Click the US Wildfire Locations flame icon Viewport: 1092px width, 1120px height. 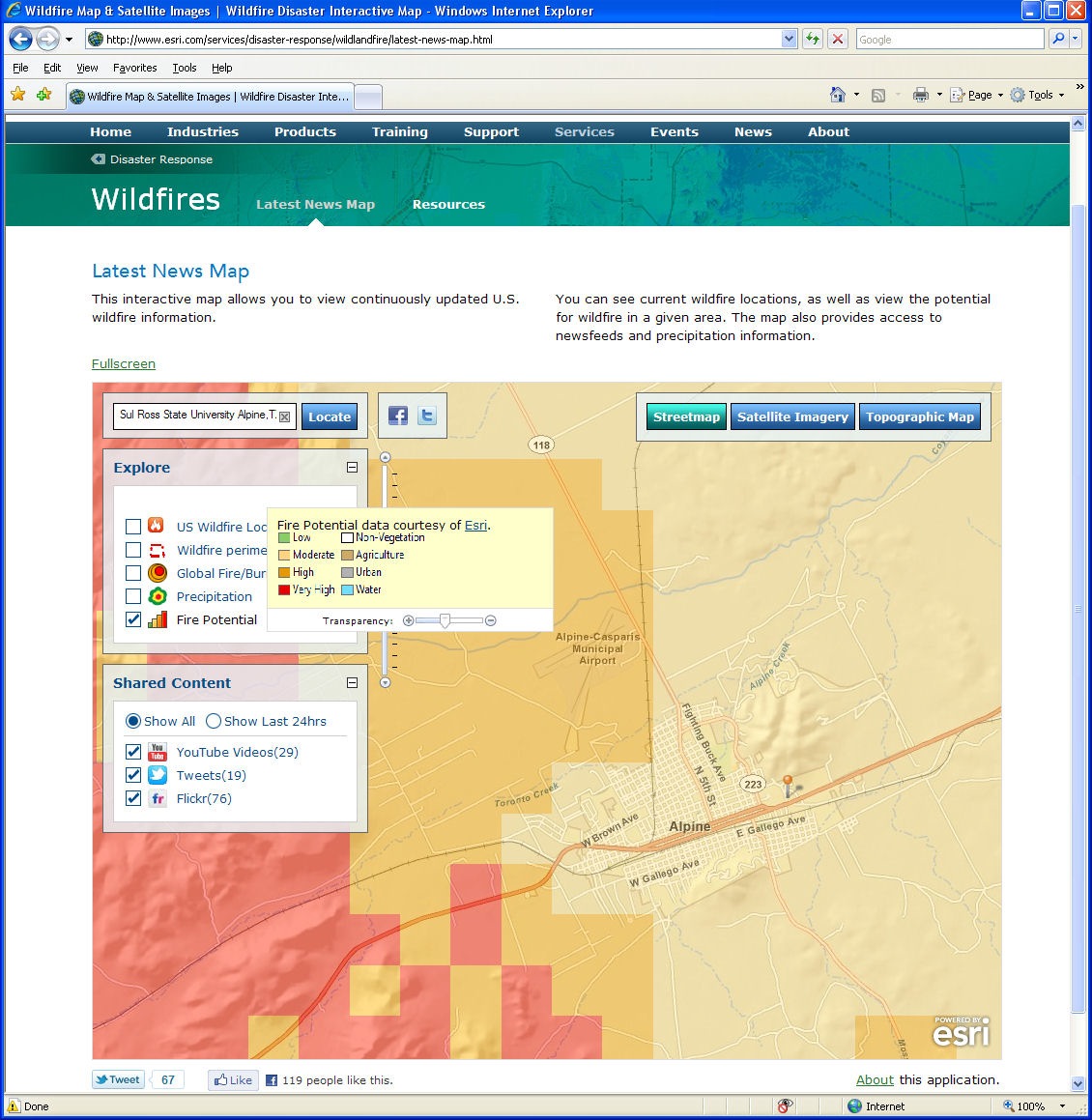(157, 526)
